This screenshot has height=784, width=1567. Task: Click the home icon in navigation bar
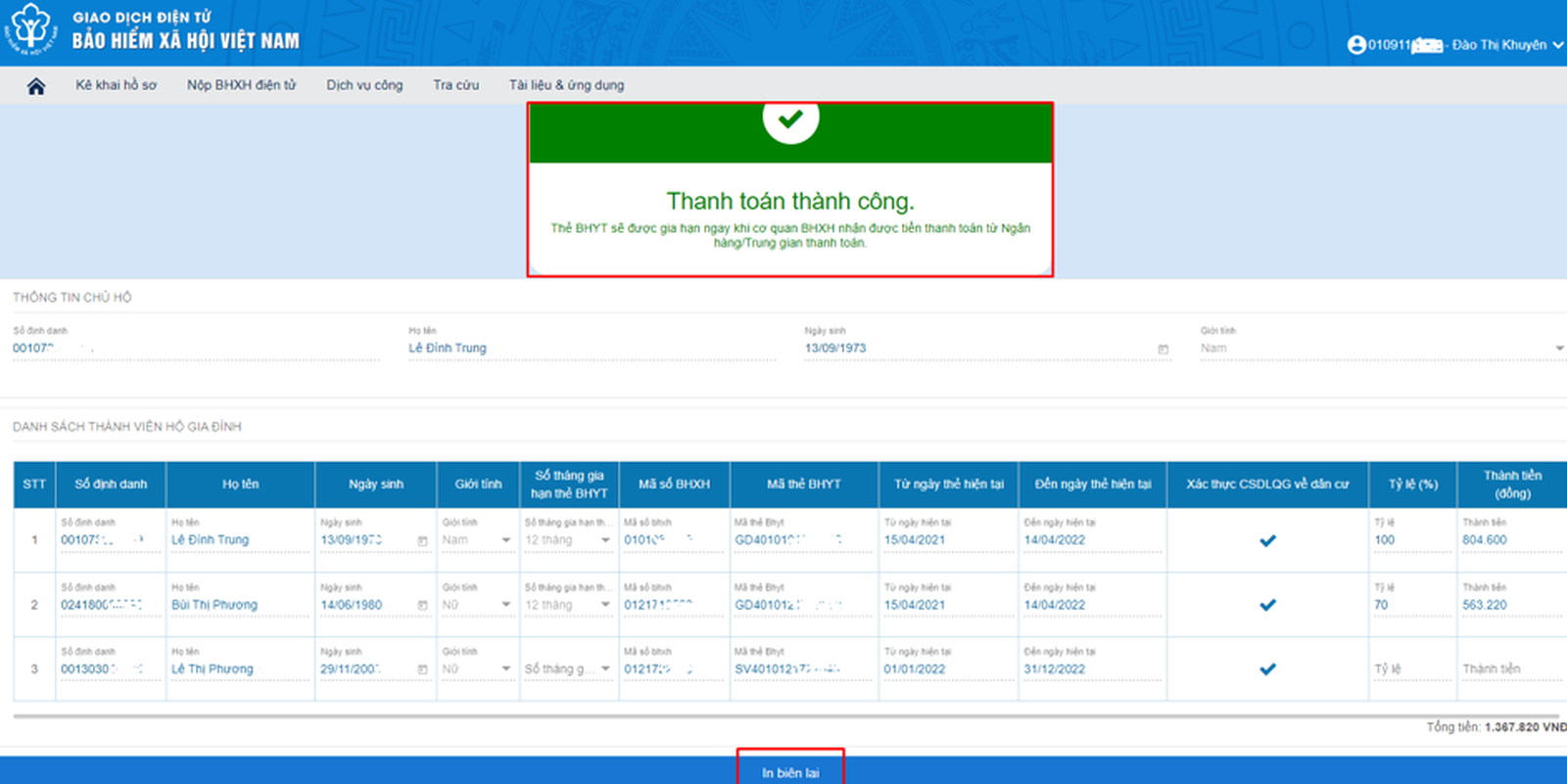click(36, 86)
